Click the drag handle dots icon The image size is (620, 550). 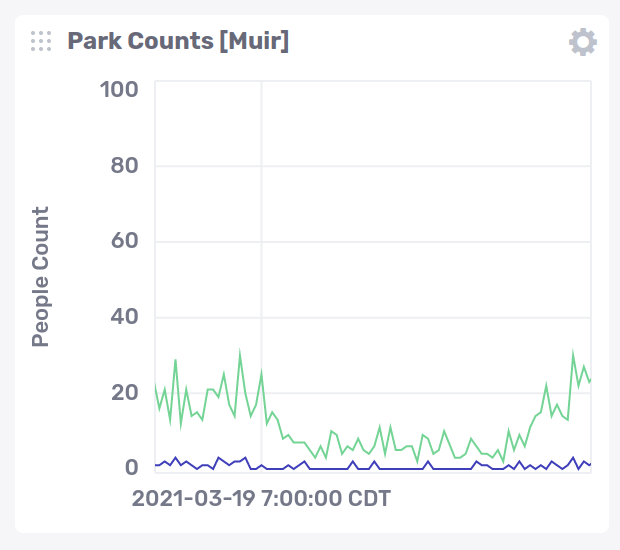41,41
